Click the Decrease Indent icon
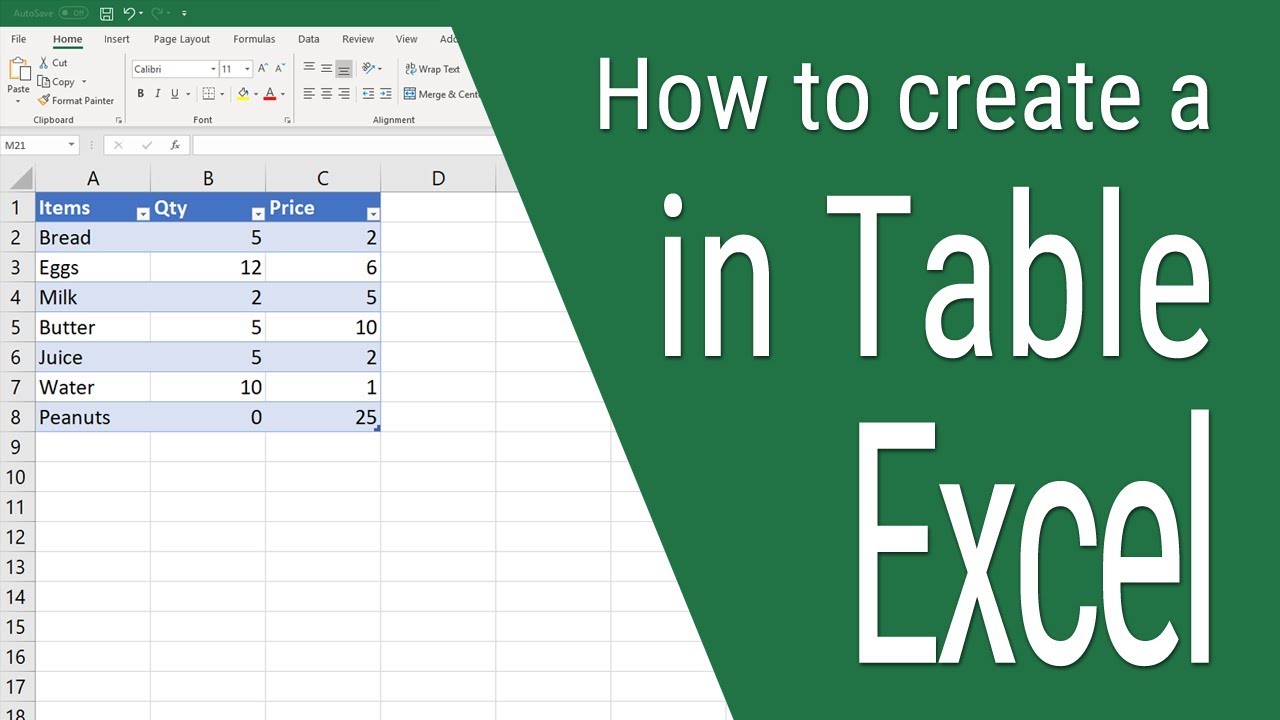This screenshot has width=1280, height=720. 368,94
